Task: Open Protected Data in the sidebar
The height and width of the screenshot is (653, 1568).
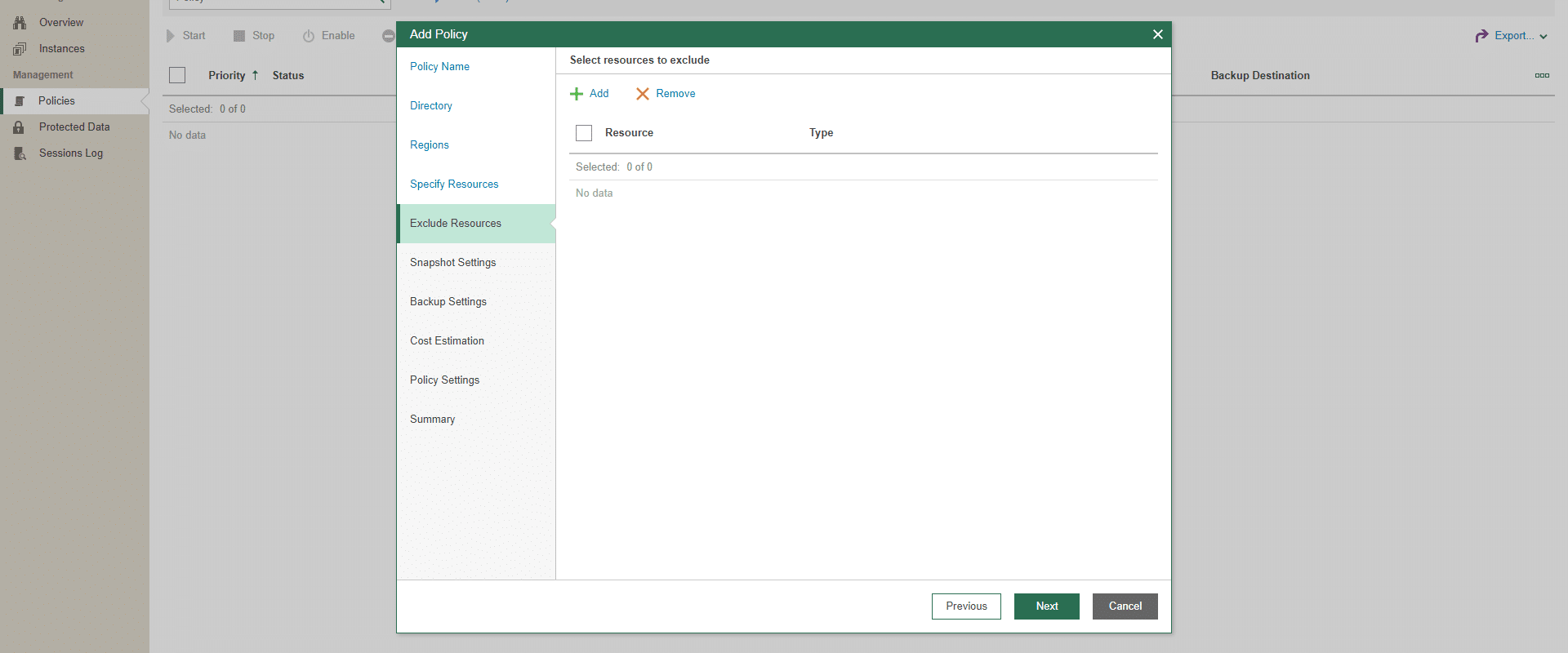Action: [74, 127]
